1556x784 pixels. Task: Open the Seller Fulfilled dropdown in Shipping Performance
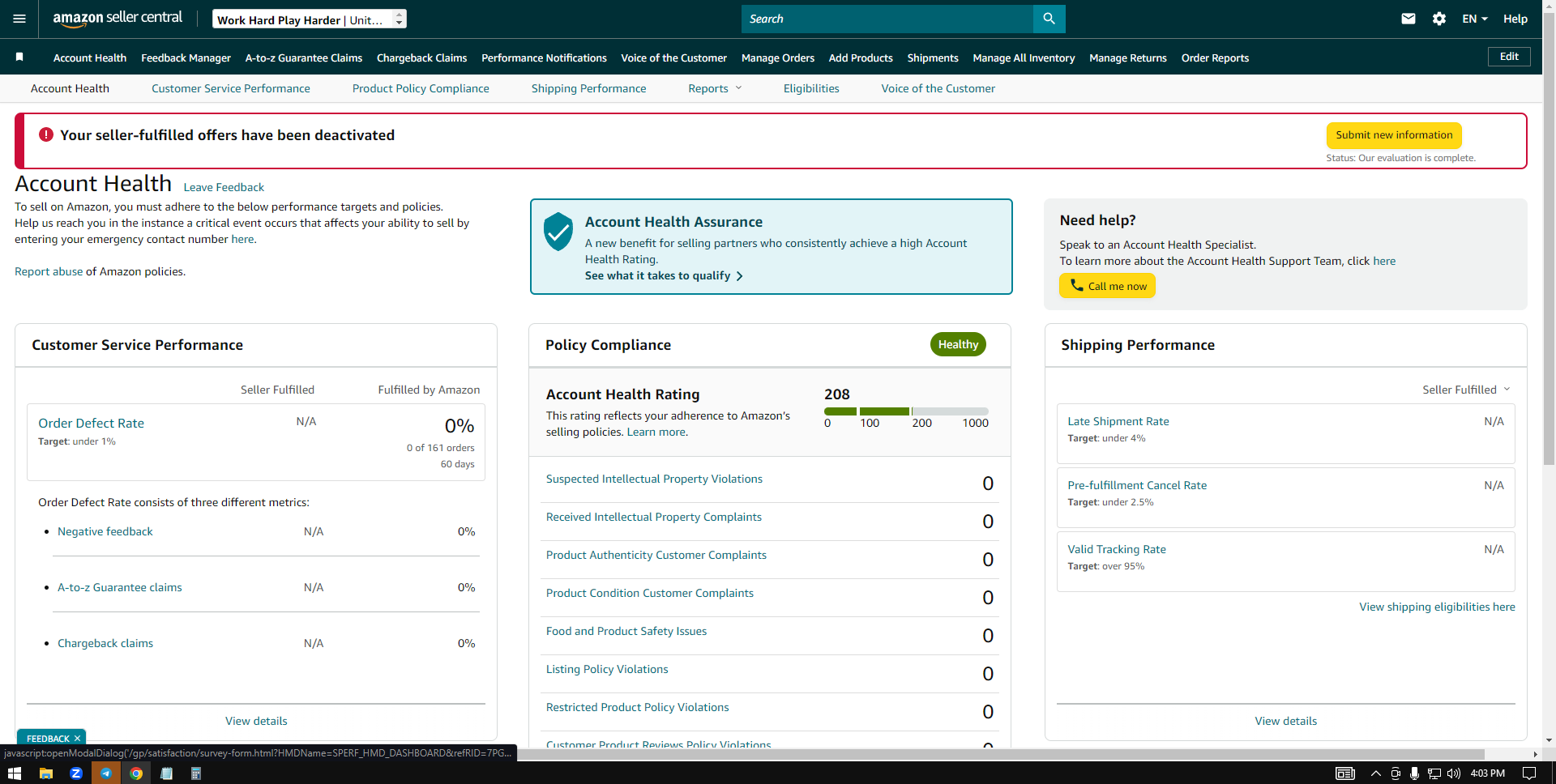click(x=1466, y=390)
